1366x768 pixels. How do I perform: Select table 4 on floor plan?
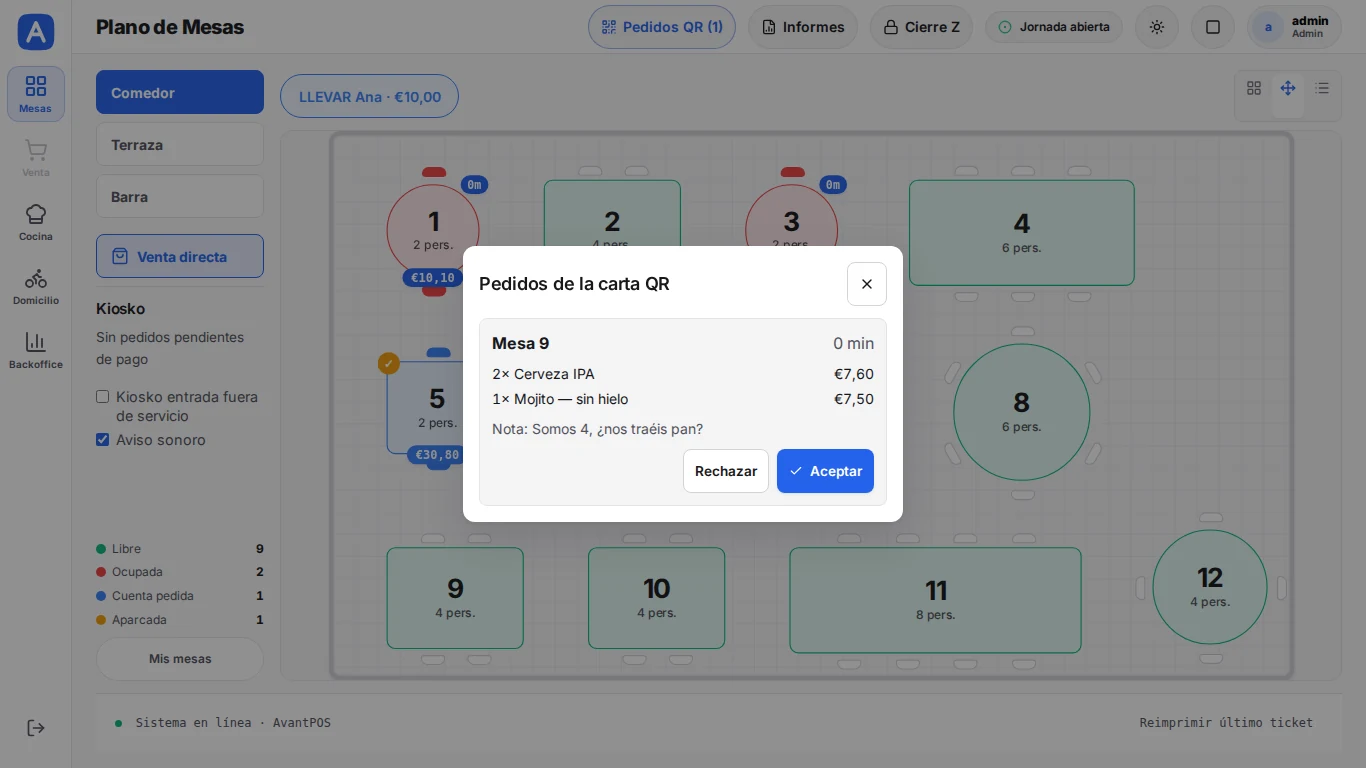click(x=1021, y=232)
